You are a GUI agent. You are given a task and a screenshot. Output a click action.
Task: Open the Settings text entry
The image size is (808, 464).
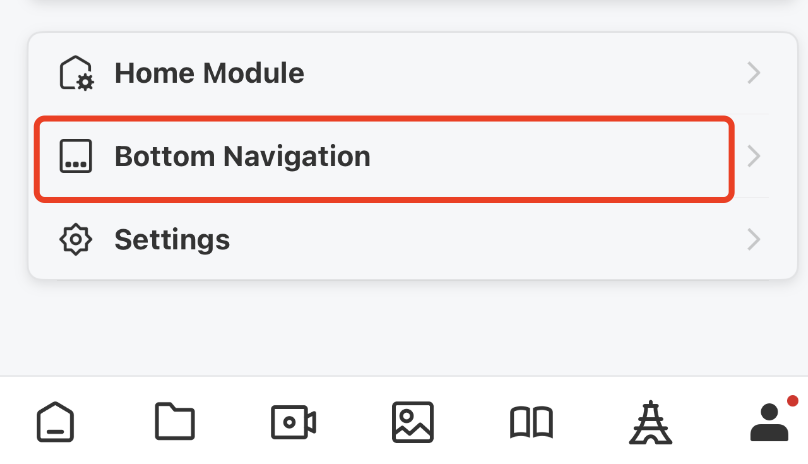coord(172,240)
